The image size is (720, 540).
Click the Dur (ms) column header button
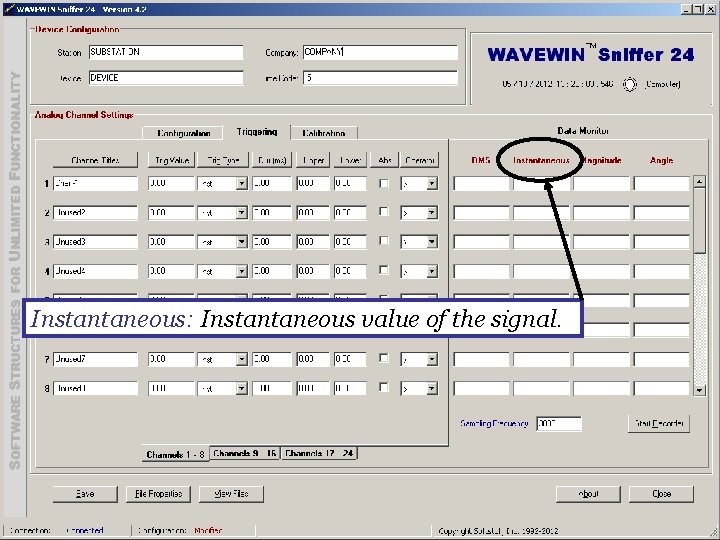pyautogui.click(x=272, y=160)
